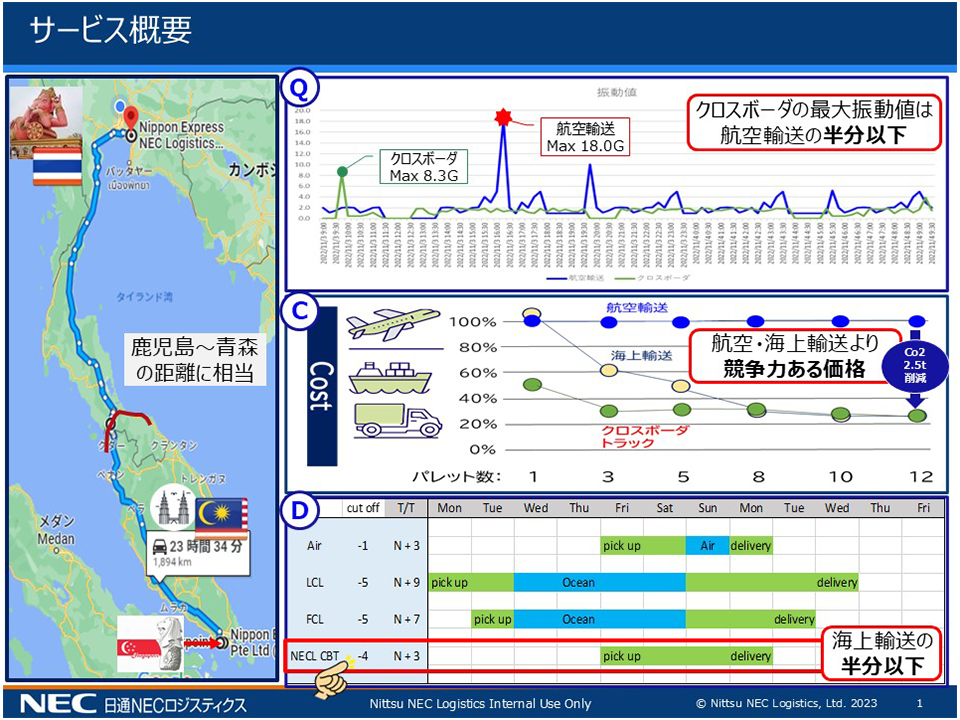
Task: Select the NECL CBT row label
Action: click(314, 656)
